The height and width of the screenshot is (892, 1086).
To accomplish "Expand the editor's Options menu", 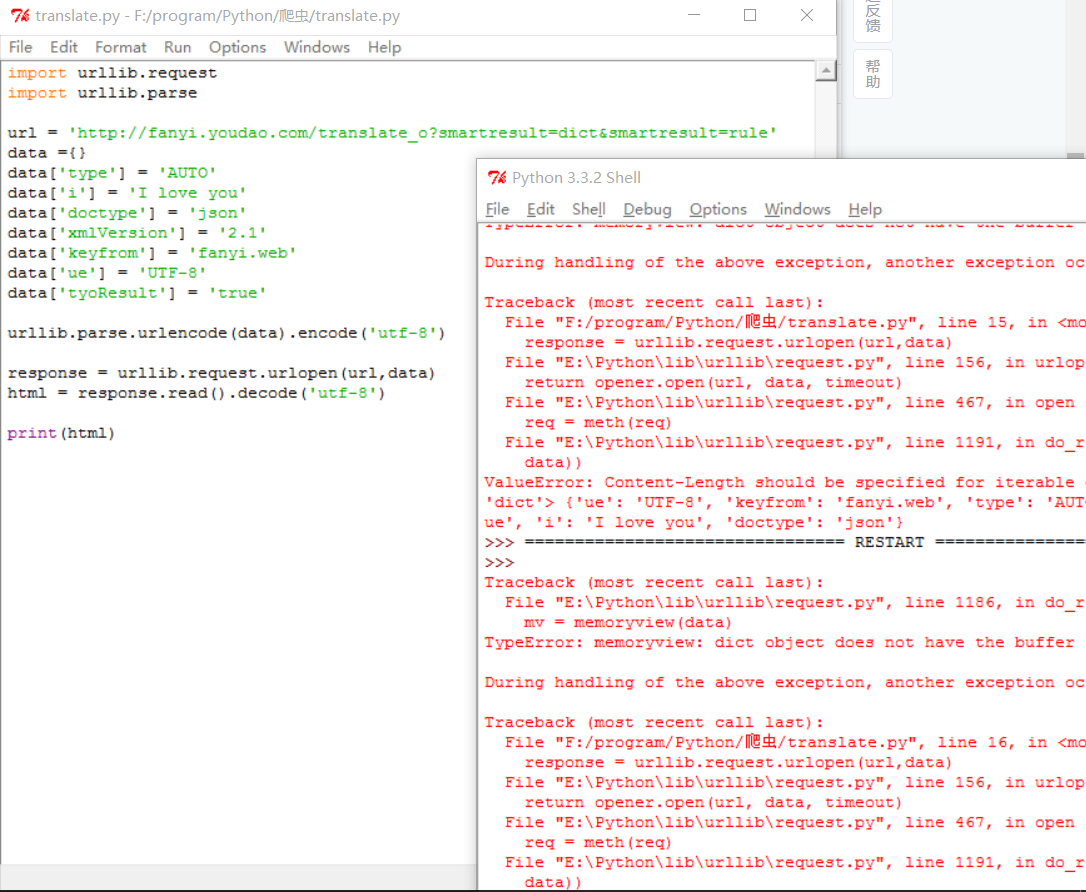I will tap(237, 47).
